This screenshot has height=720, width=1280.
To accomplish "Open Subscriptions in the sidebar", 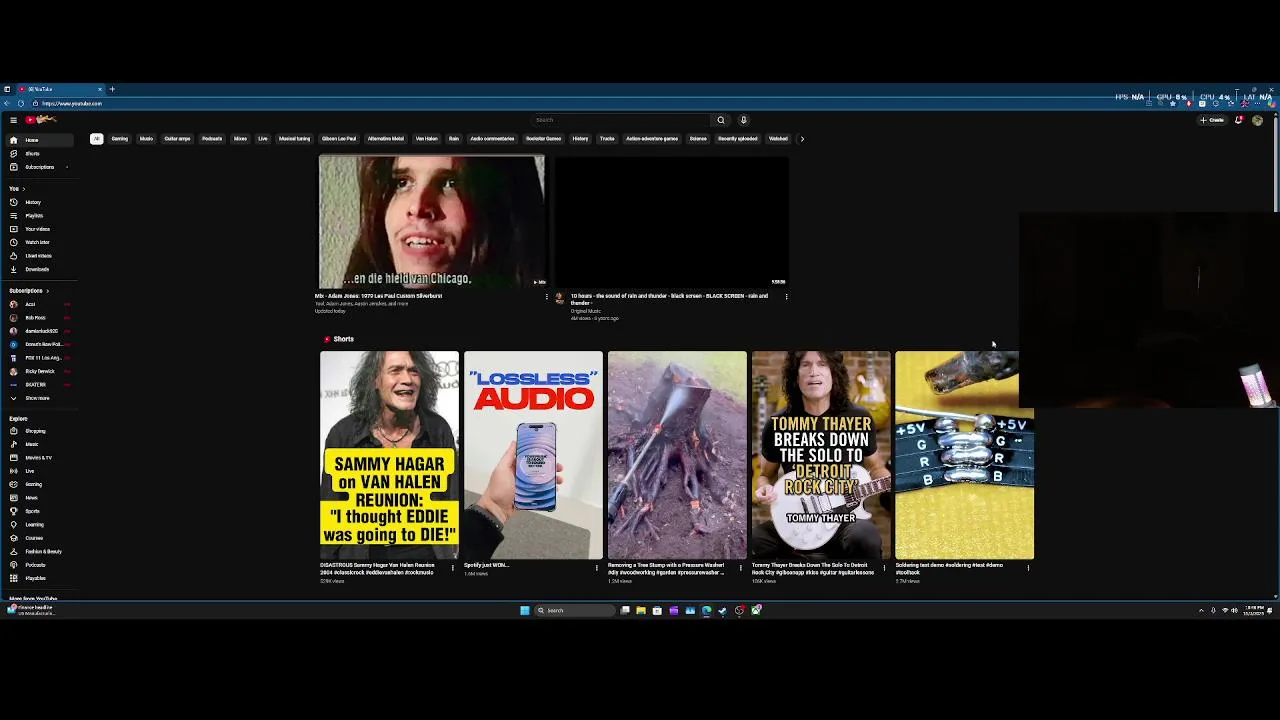I will coord(40,167).
